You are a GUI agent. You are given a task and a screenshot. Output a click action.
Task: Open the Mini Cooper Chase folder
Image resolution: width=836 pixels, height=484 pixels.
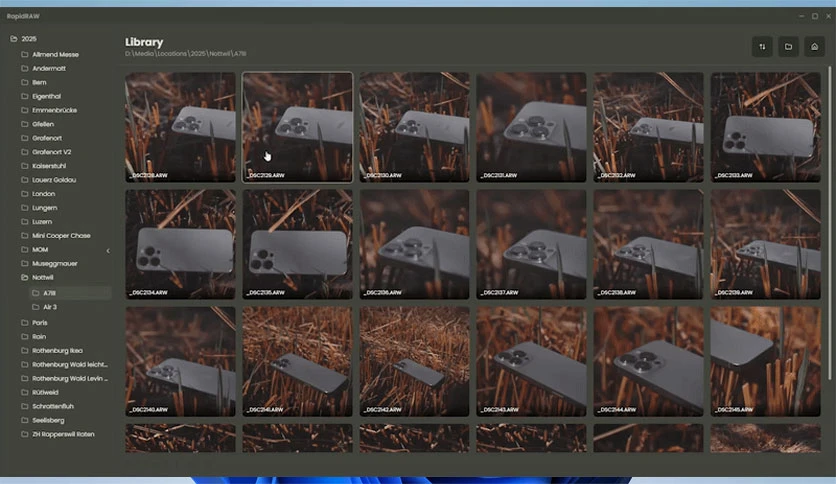(63, 235)
